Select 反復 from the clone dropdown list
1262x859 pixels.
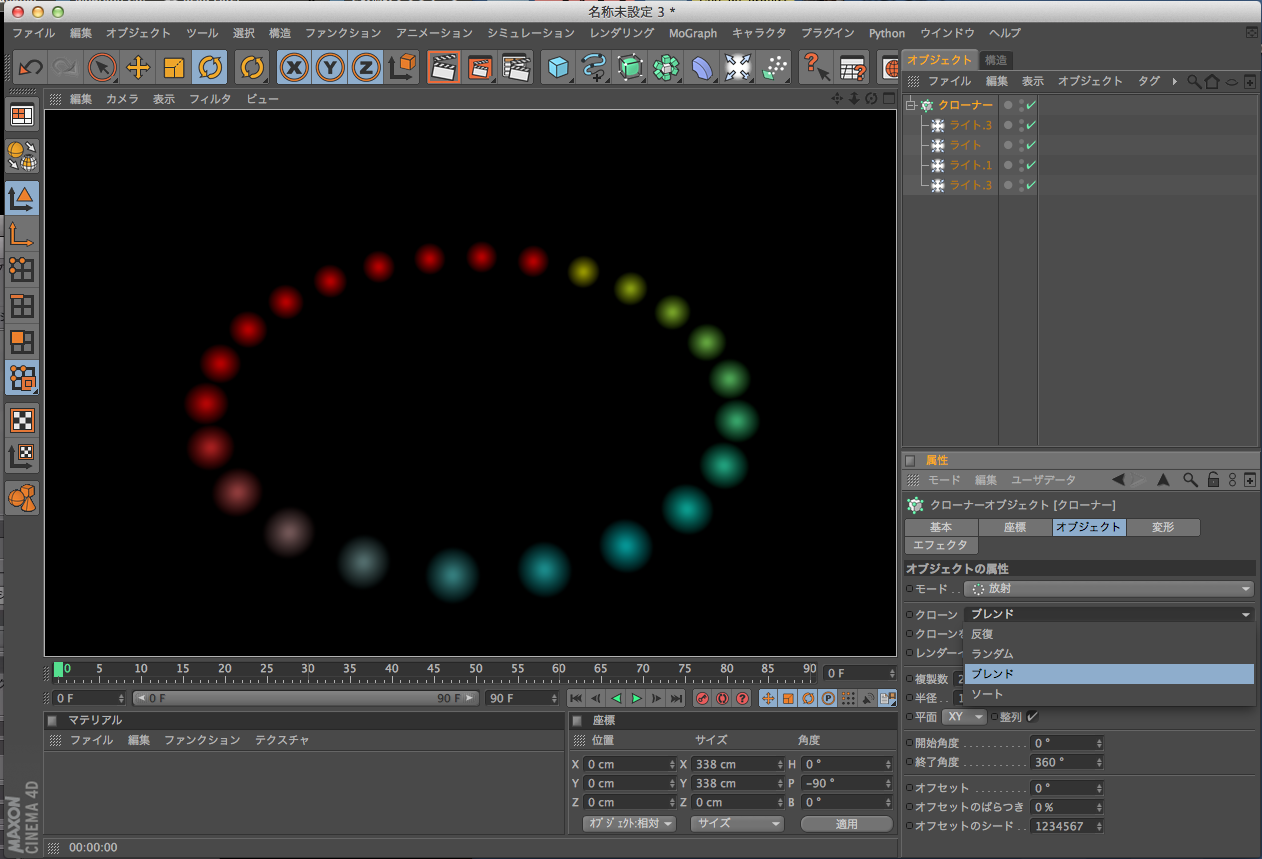1109,634
